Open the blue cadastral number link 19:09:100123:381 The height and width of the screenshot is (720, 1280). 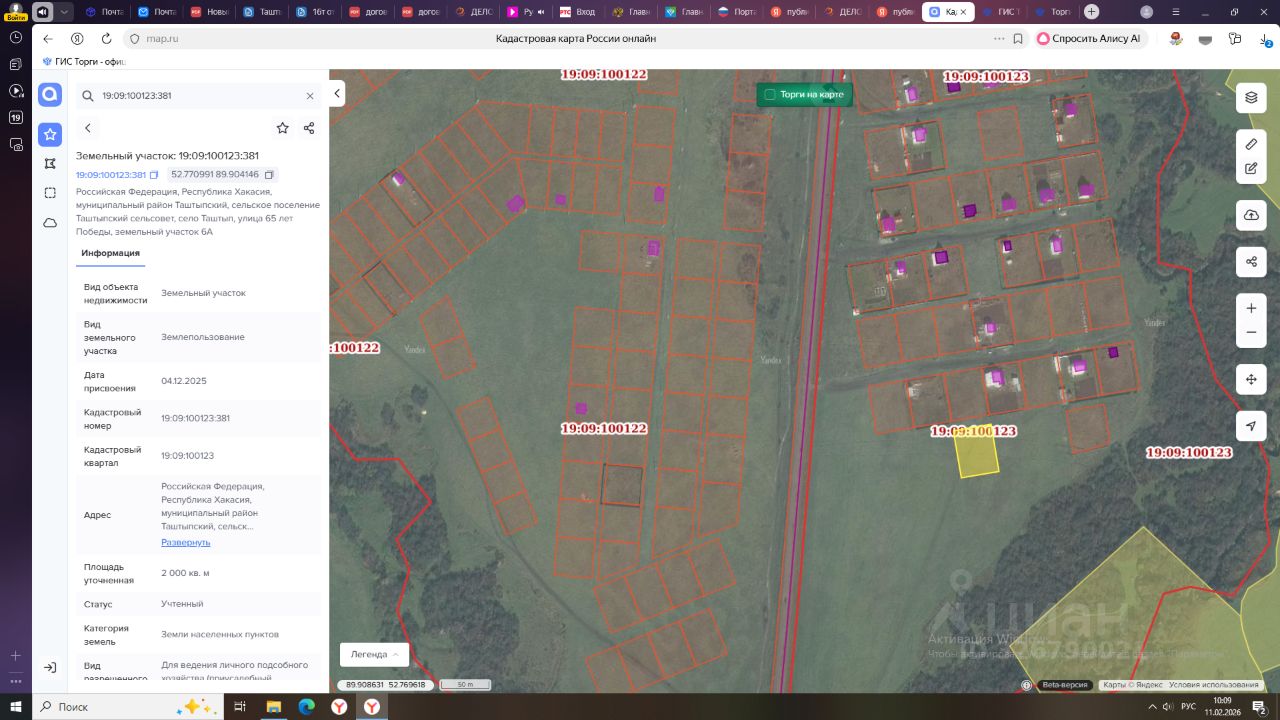point(111,175)
